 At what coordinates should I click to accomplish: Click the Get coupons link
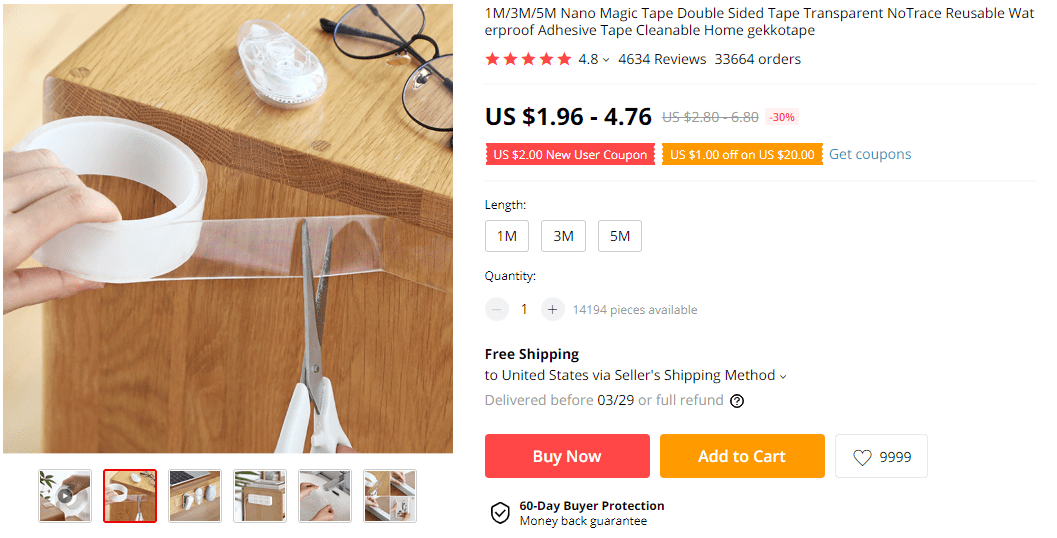point(870,154)
